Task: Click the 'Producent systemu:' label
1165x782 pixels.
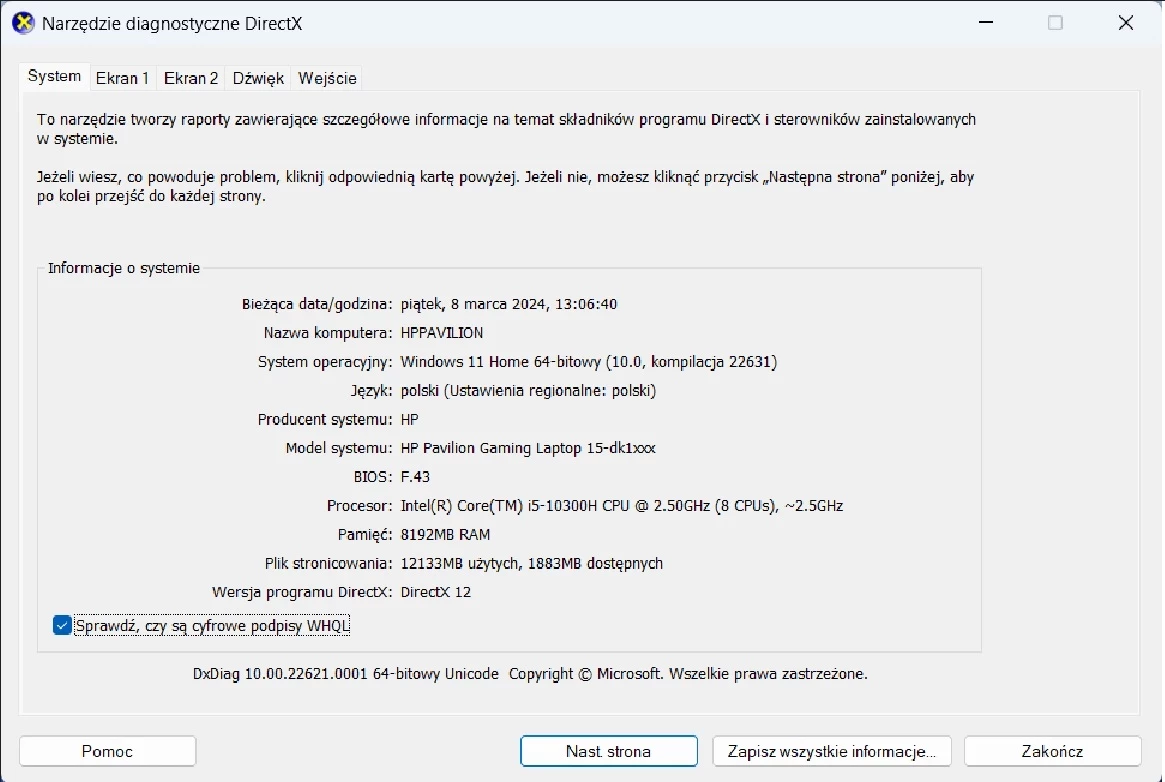Action: point(325,420)
